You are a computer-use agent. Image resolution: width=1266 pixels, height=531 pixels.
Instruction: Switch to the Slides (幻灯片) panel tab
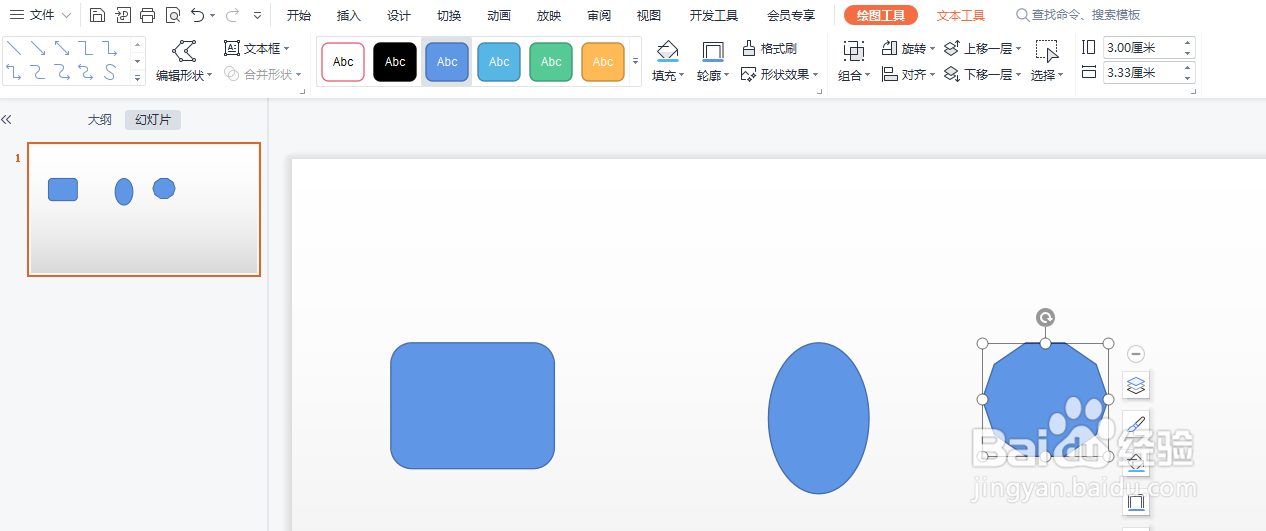(x=153, y=120)
